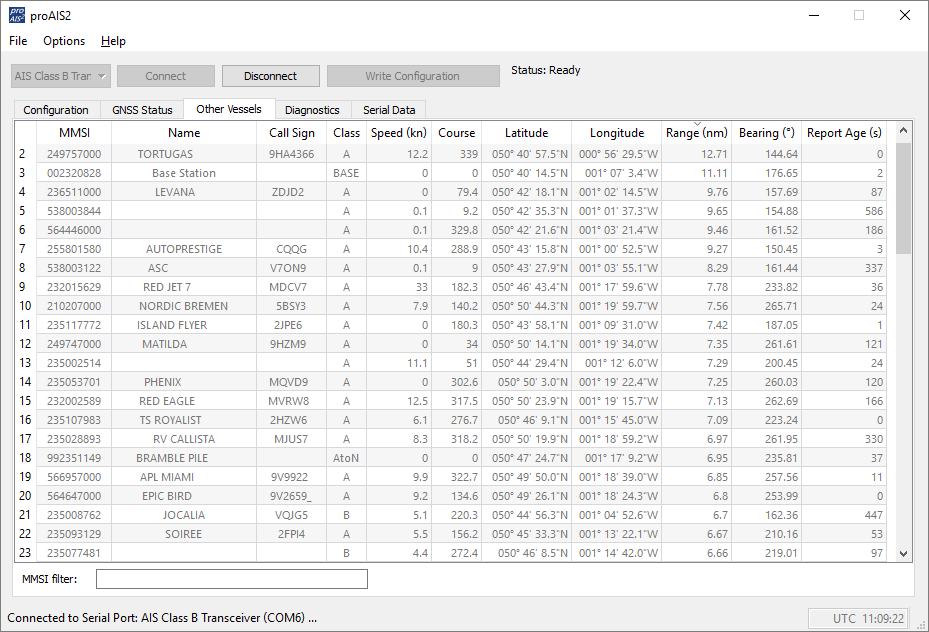Open the Help menu
Viewport: 929px width, 632px height.
(113, 41)
